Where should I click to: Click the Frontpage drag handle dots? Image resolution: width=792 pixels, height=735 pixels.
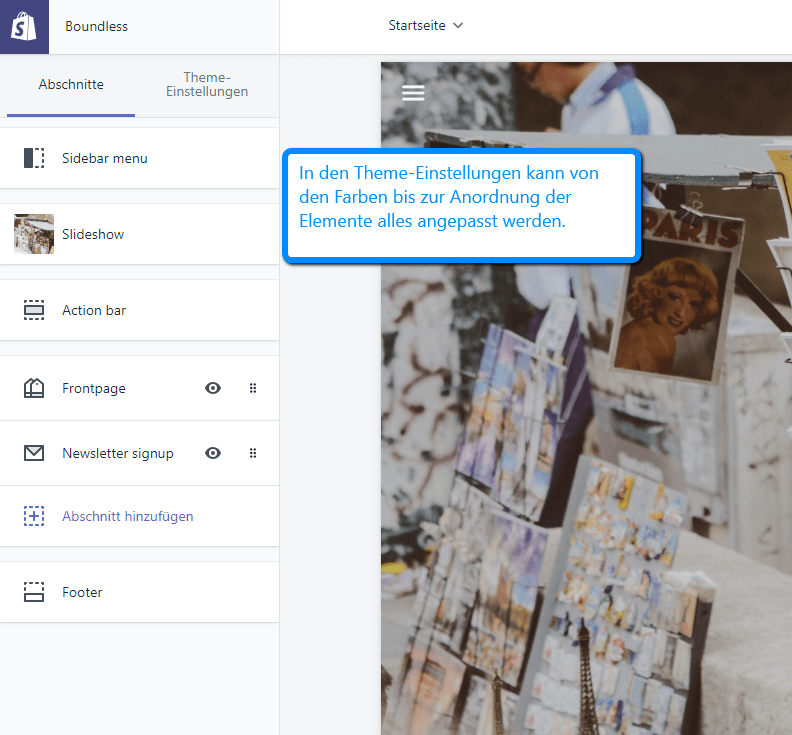click(253, 388)
